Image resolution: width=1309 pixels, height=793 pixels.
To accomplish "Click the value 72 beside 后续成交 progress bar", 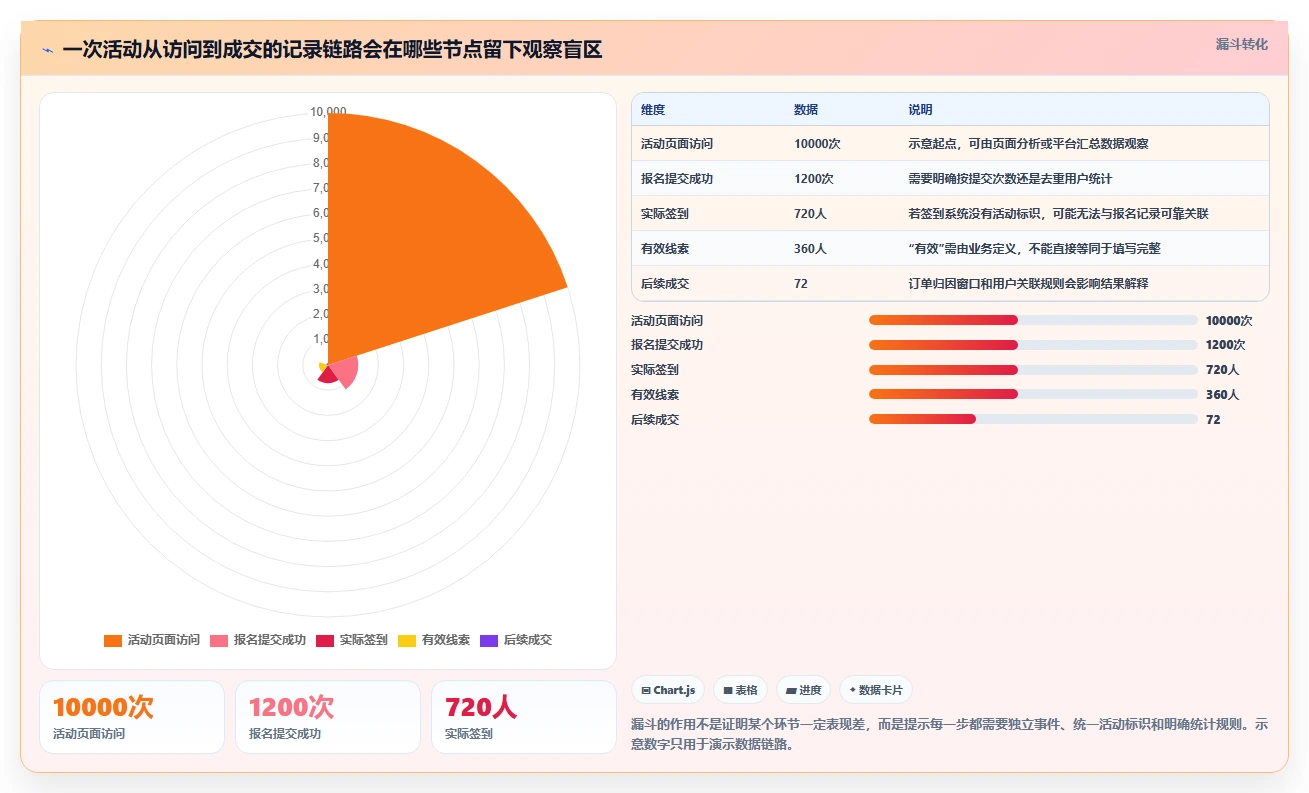I will (1213, 420).
